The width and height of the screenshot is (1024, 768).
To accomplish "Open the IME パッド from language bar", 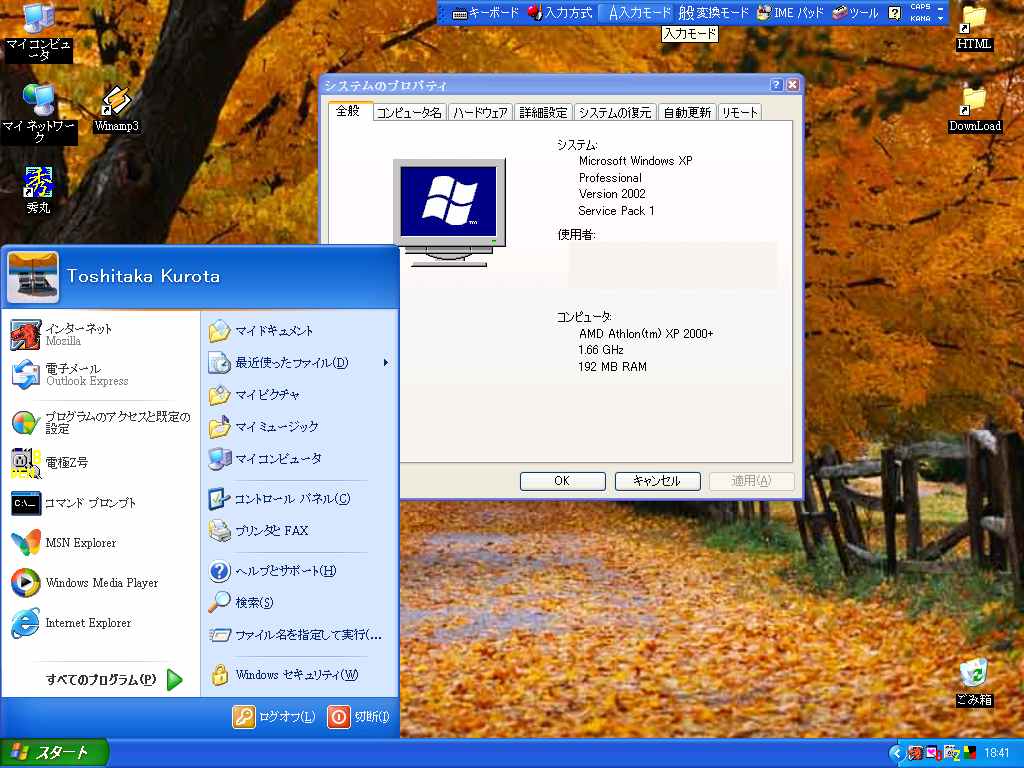I will [x=790, y=12].
